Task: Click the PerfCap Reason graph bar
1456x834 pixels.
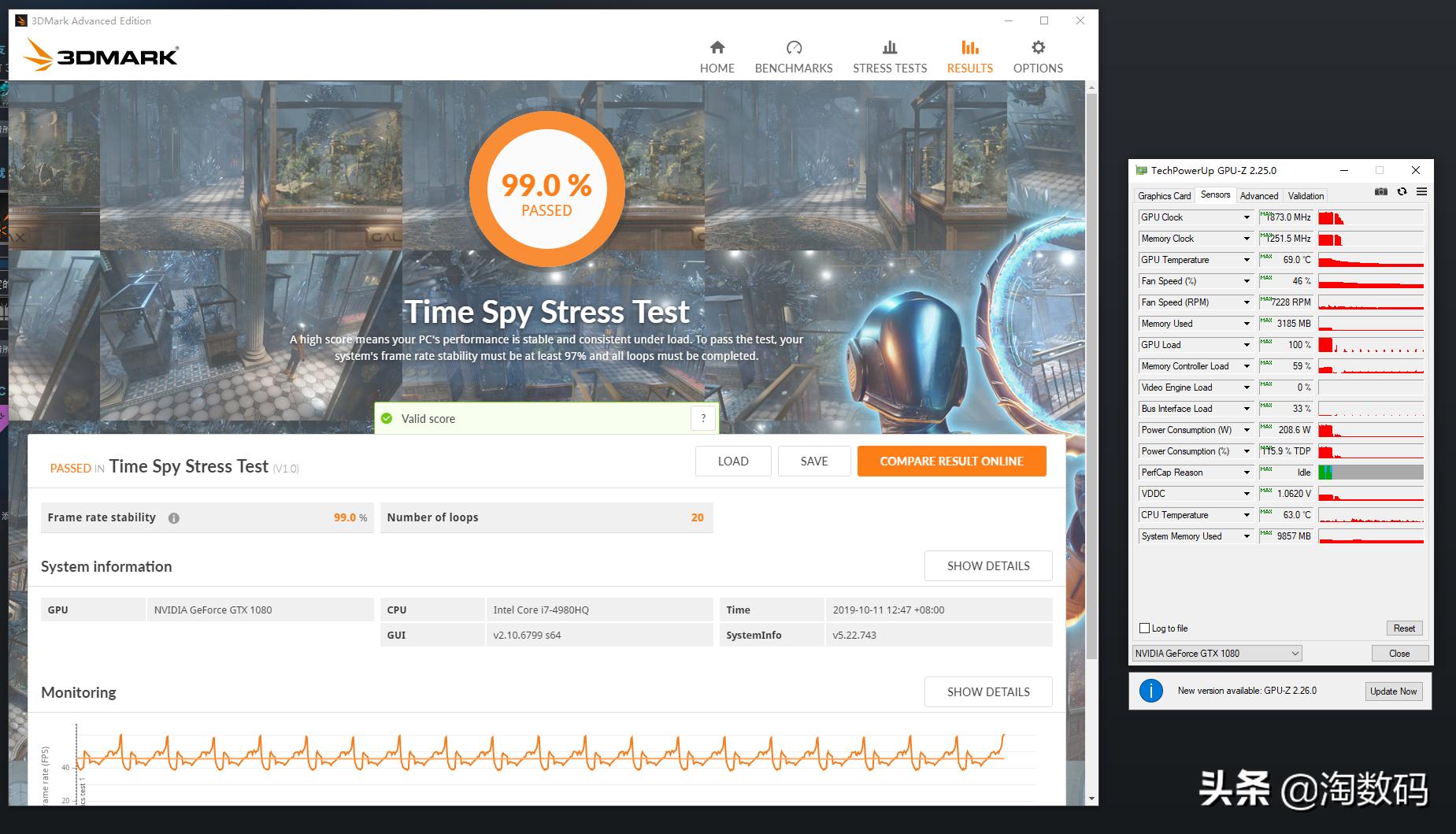Action: pyautogui.click(x=1371, y=473)
